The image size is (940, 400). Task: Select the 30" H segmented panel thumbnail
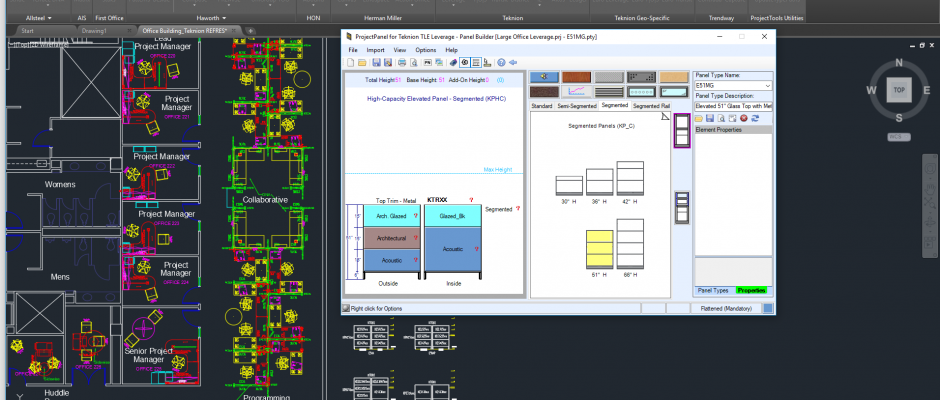(569, 185)
